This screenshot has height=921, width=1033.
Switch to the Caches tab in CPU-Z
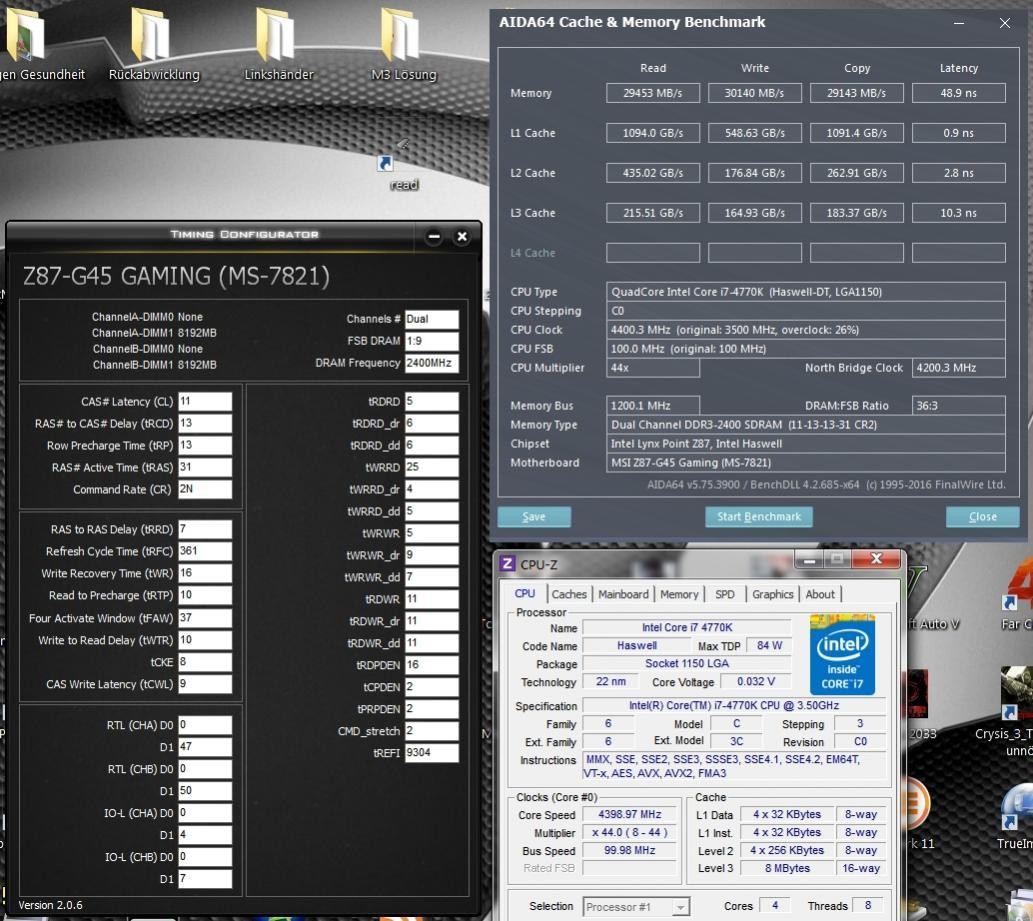tap(569, 594)
